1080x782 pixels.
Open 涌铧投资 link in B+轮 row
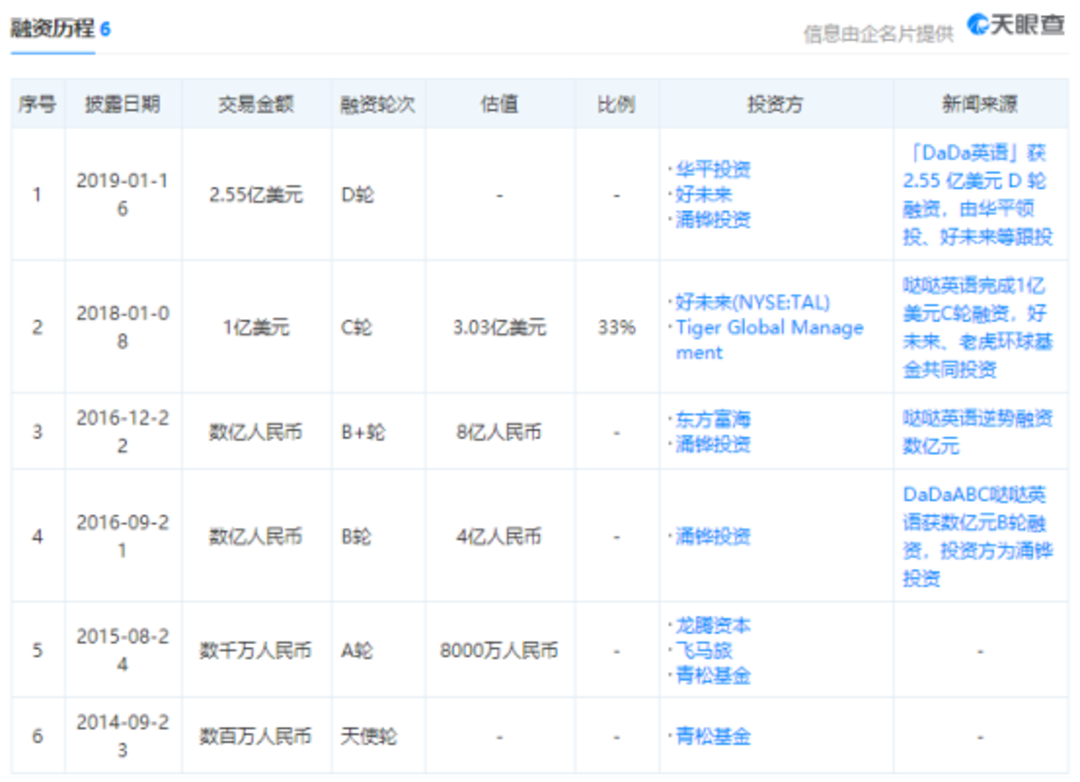click(712, 444)
